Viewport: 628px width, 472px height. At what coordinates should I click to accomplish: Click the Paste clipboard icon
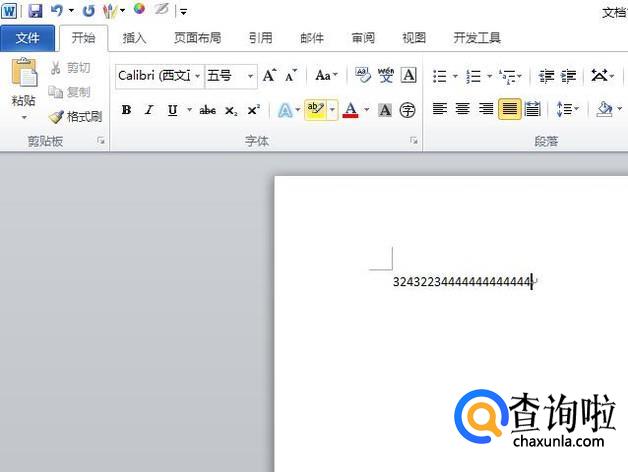[x=24, y=73]
